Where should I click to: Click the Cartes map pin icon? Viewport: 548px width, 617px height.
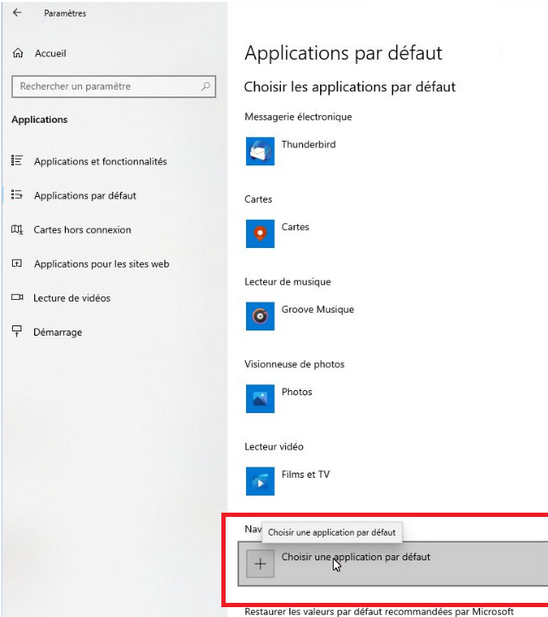point(260,234)
